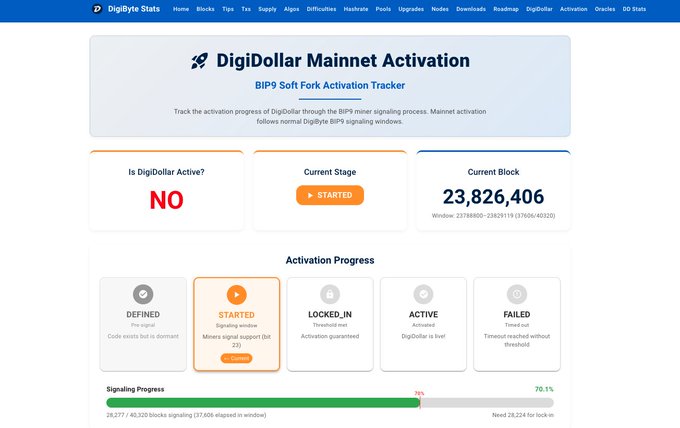Screen dimensions: 680x428
Task: Open the Pools page
Action: click(x=383, y=9)
